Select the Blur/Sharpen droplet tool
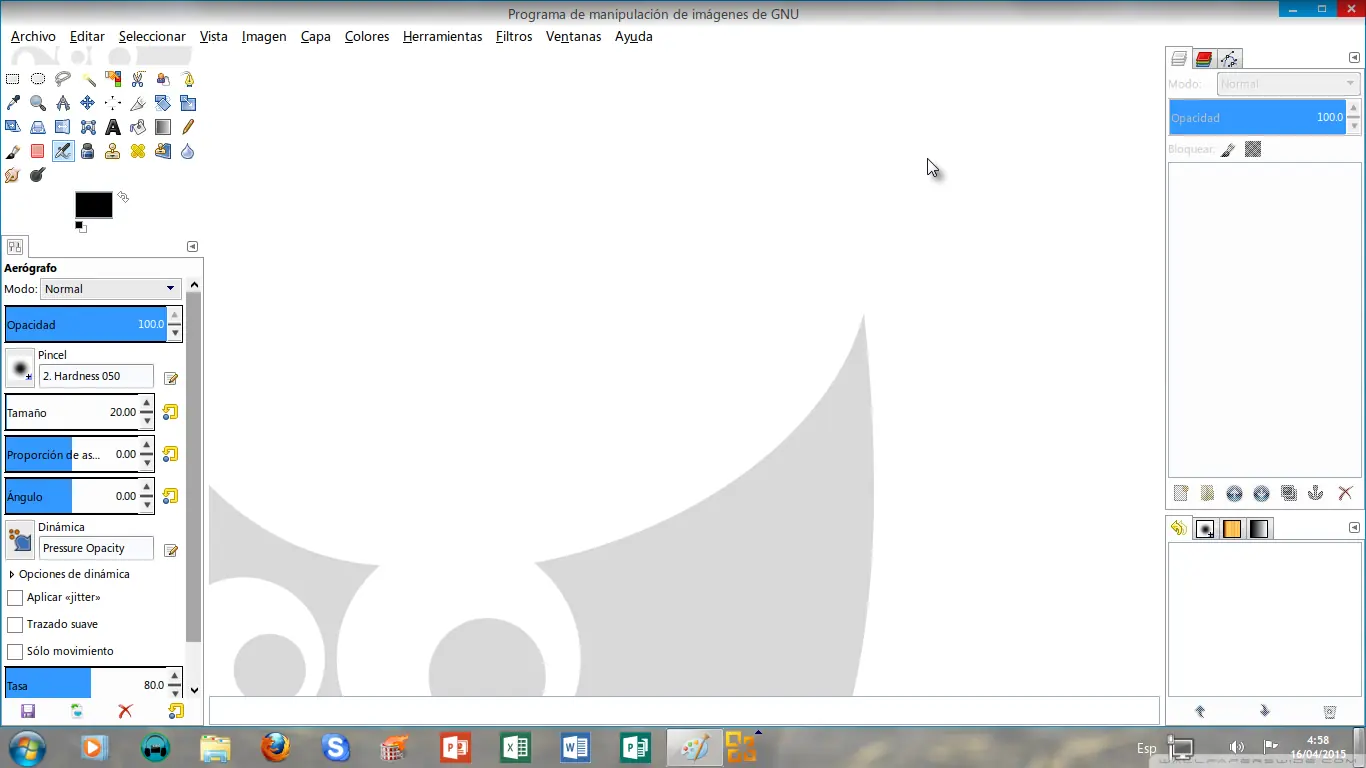Screen dimensions: 1366x768 point(188,151)
